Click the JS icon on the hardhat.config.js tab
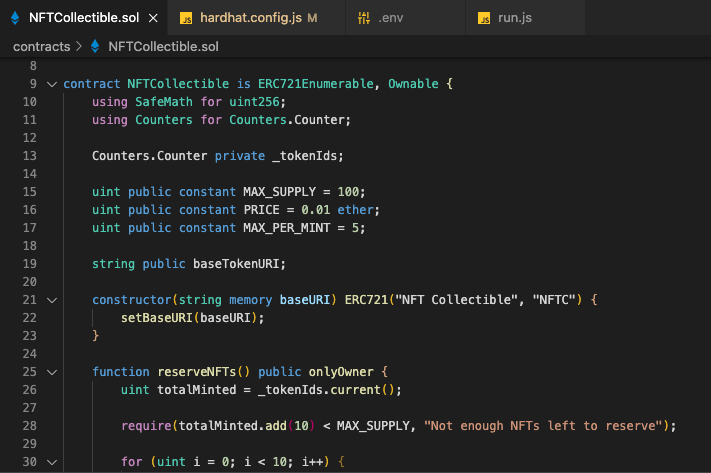Screen dimensions: 711x473 [186, 18]
